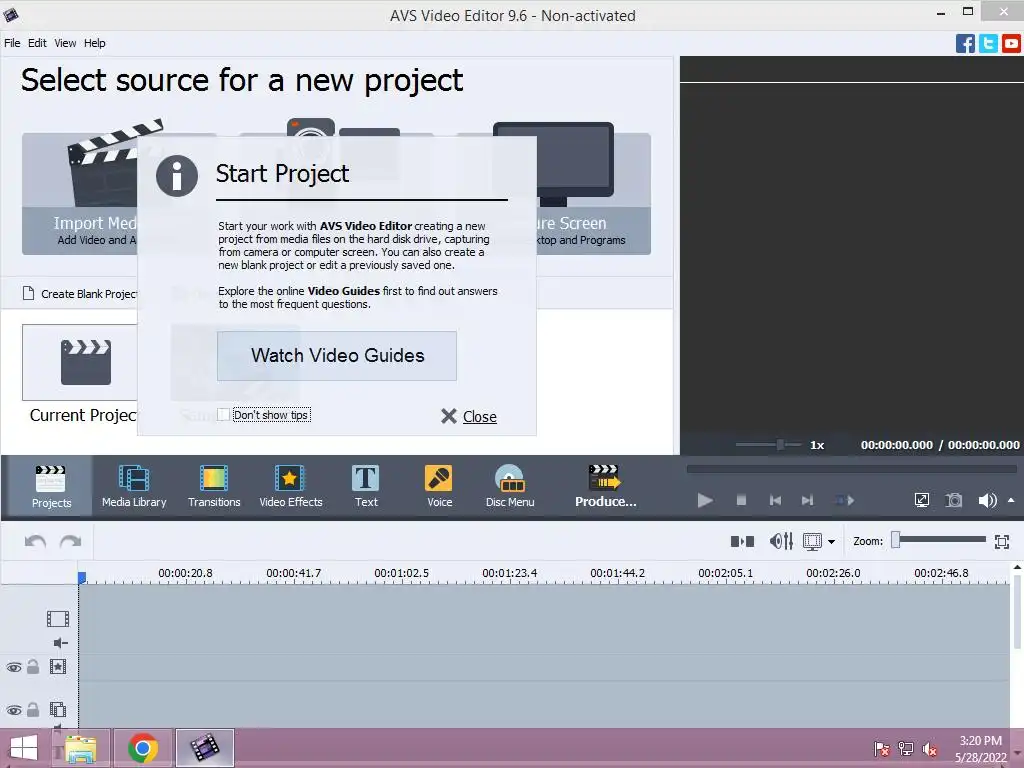Click the timeline playhead marker
1024x768 pixels.
(82, 577)
